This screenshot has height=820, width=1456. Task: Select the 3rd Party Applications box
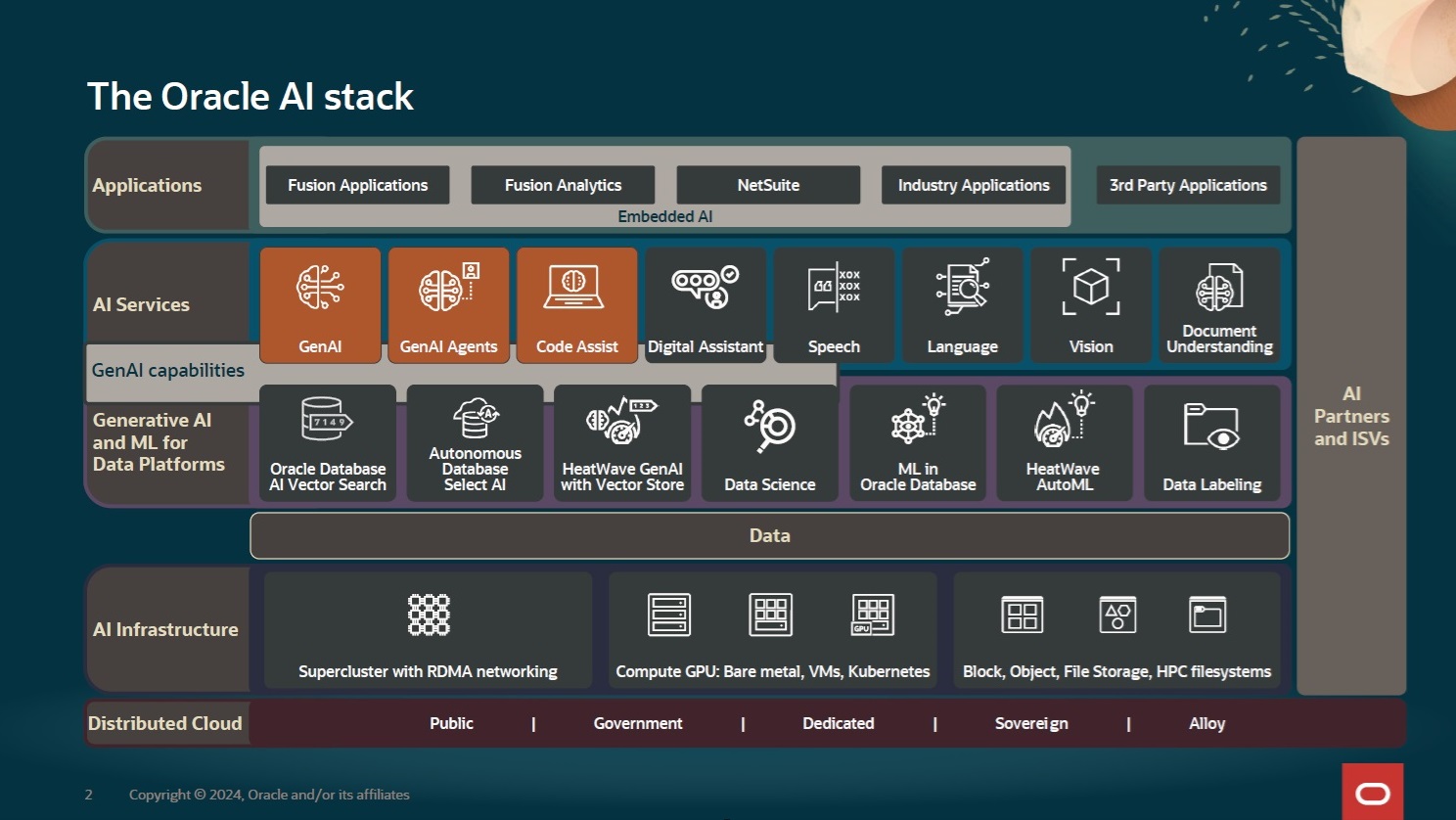1188,185
